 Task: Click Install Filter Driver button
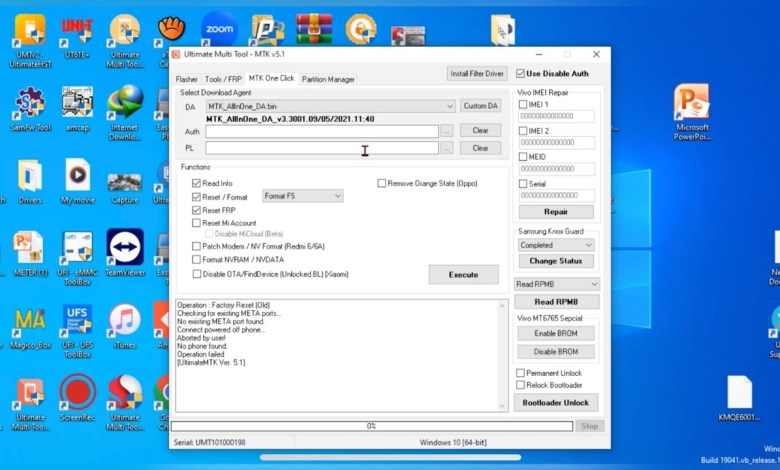pos(477,74)
